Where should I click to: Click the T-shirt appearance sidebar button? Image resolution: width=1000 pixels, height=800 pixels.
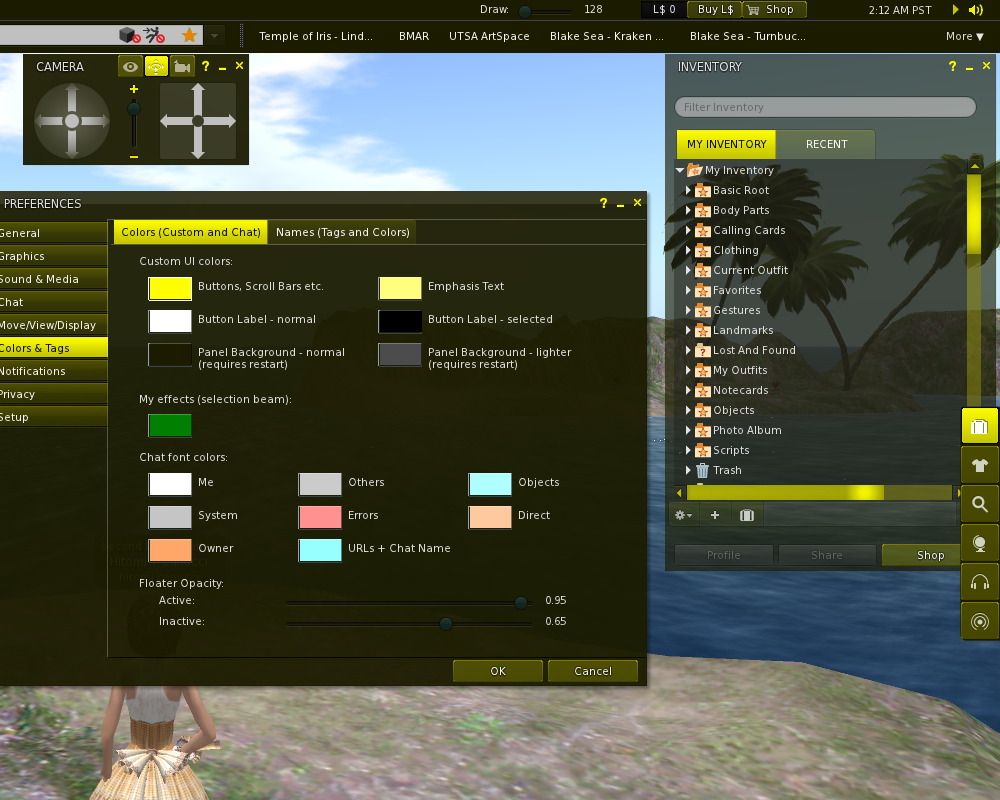[979, 465]
